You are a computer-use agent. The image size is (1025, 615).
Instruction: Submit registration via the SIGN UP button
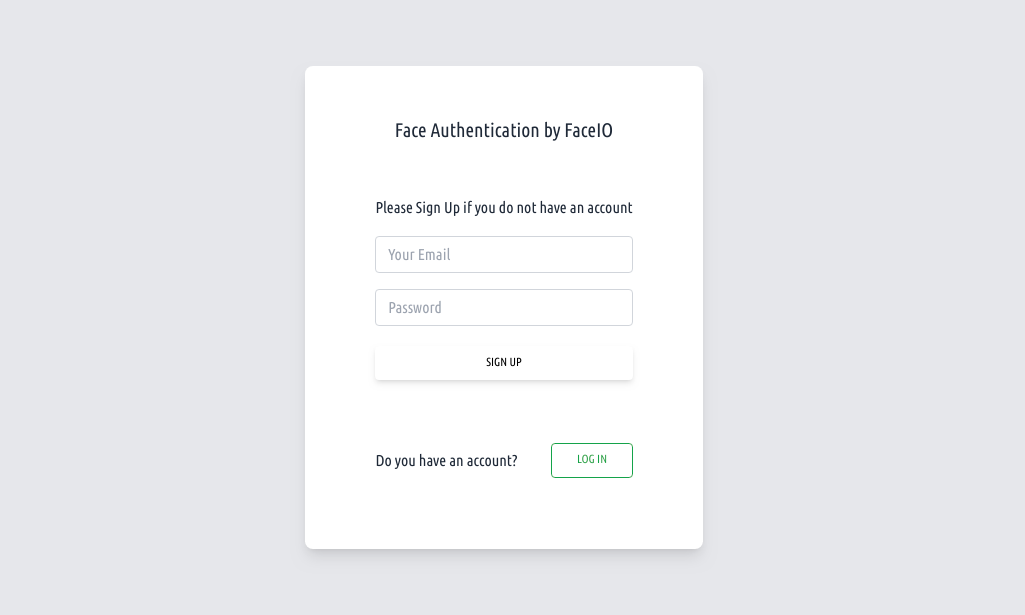[x=503, y=362]
